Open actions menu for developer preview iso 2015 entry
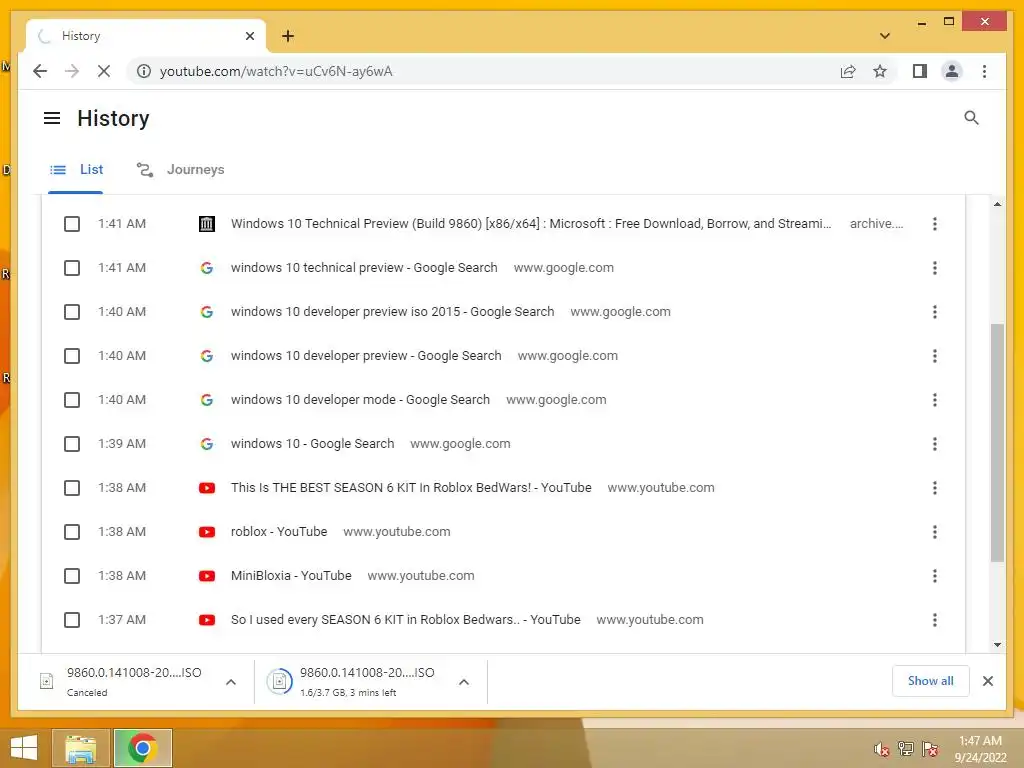Viewport: 1024px width, 768px height. 935,312
